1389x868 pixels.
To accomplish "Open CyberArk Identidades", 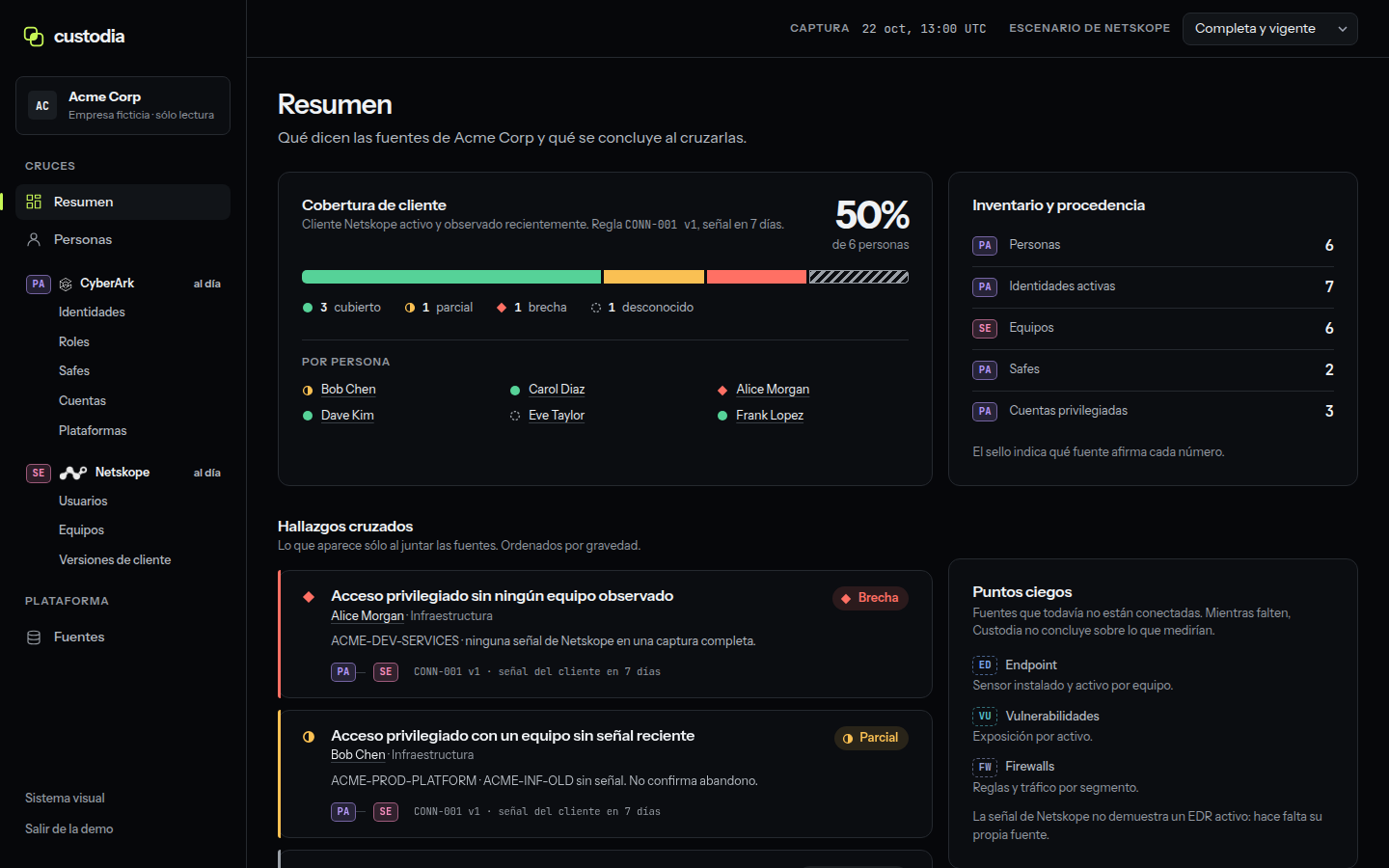I will coord(92,312).
